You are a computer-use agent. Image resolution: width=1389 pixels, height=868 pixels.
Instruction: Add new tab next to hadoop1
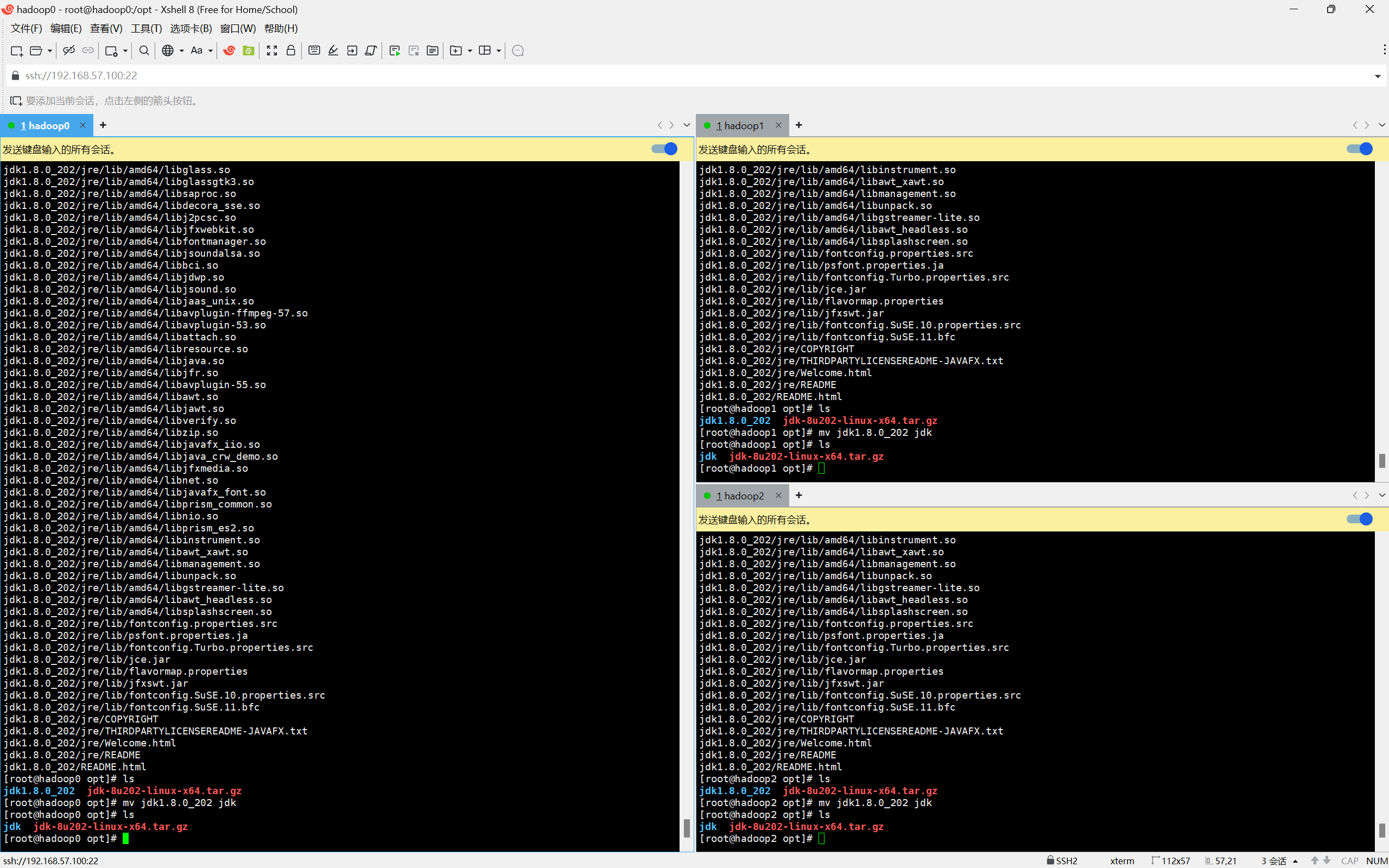(x=798, y=125)
